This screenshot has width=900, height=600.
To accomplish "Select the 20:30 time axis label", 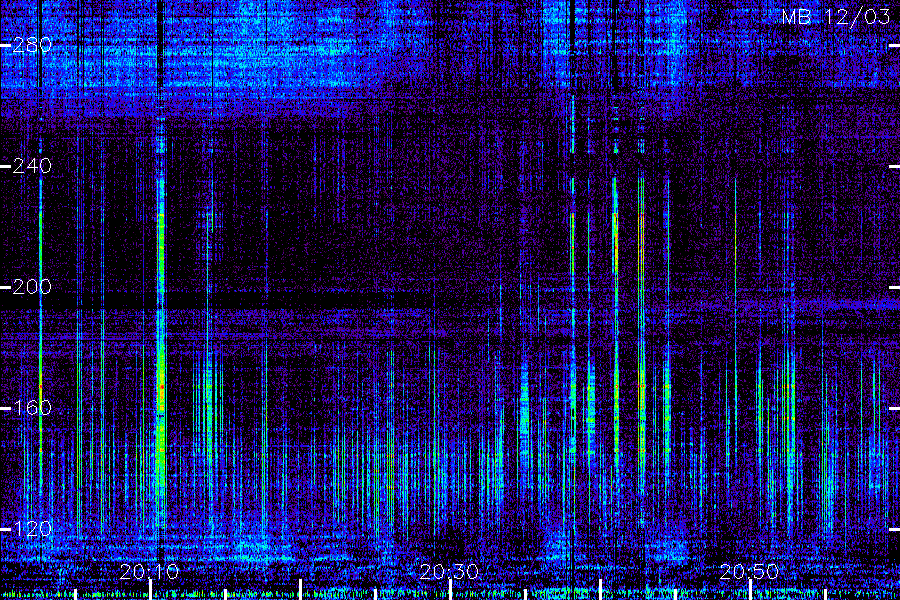I will (x=449, y=571).
